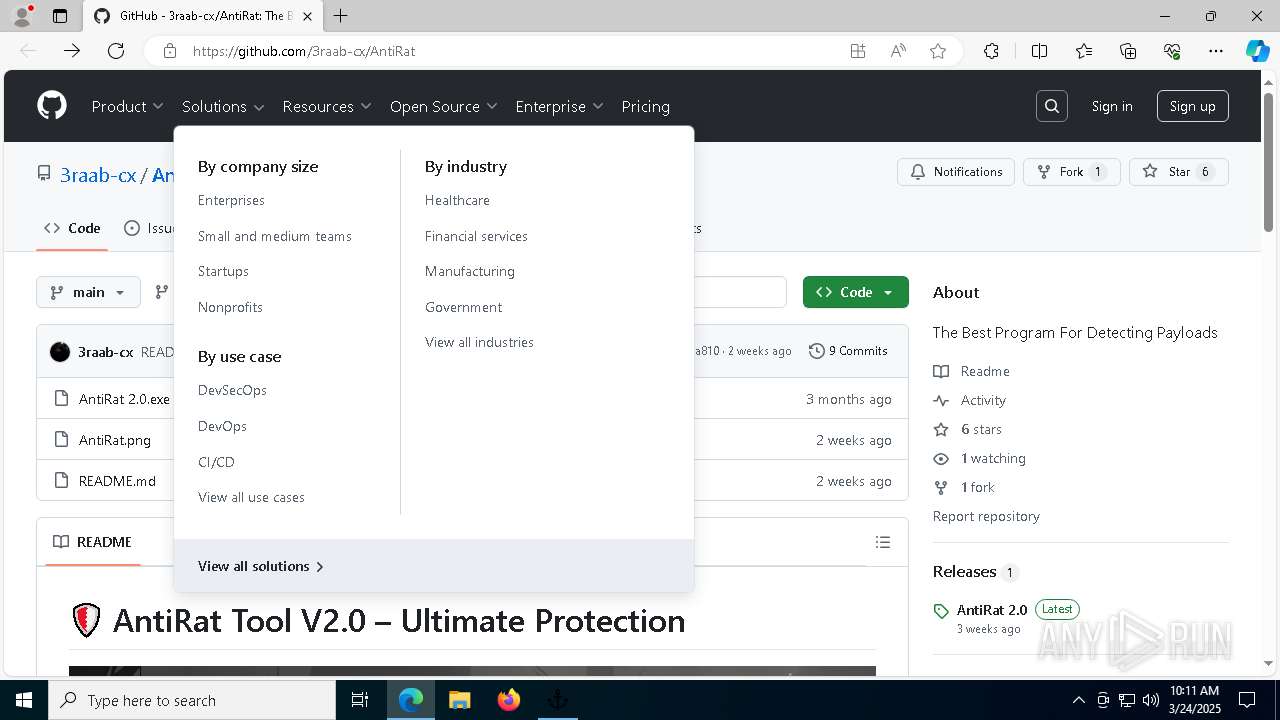Open browser Extensions puzzle icon
This screenshot has height=720, width=1280.
coord(991,51)
